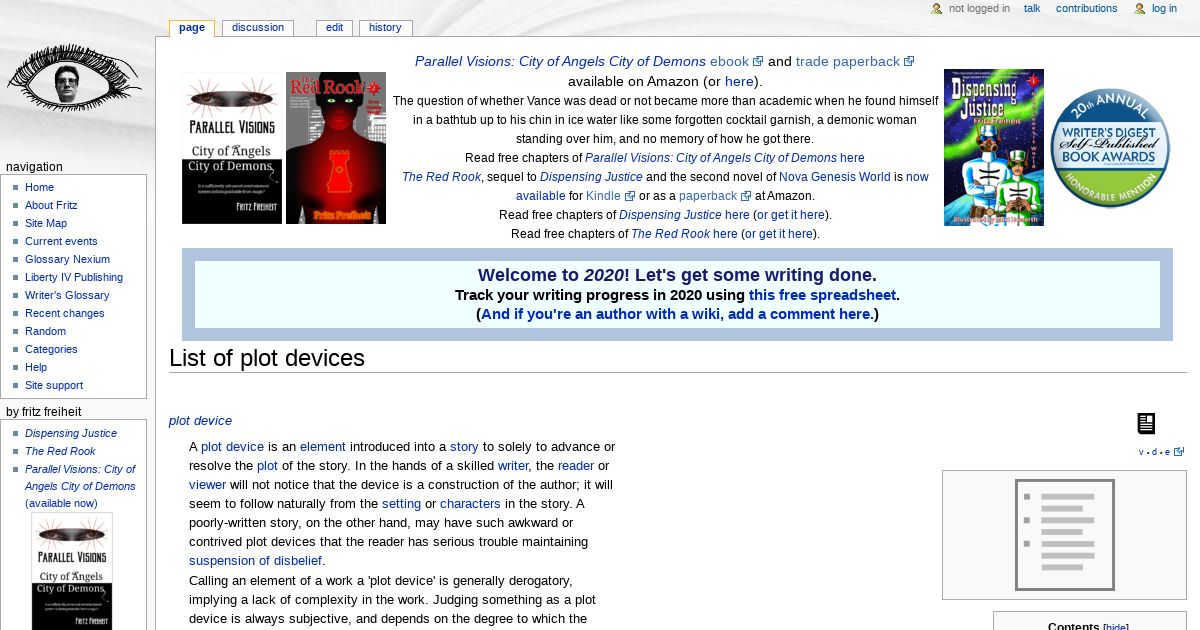Click user icon beside not logged in
Image resolution: width=1200 pixels, height=630 pixels.
937,8
